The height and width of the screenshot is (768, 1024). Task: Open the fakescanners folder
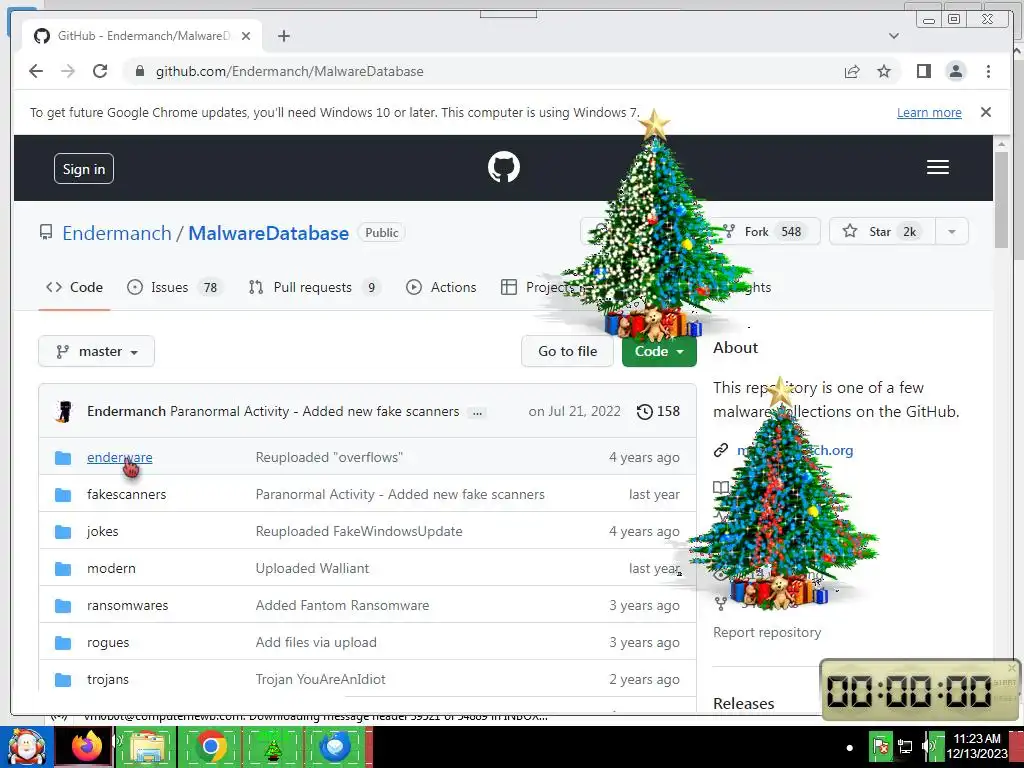[x=127, y=494]
